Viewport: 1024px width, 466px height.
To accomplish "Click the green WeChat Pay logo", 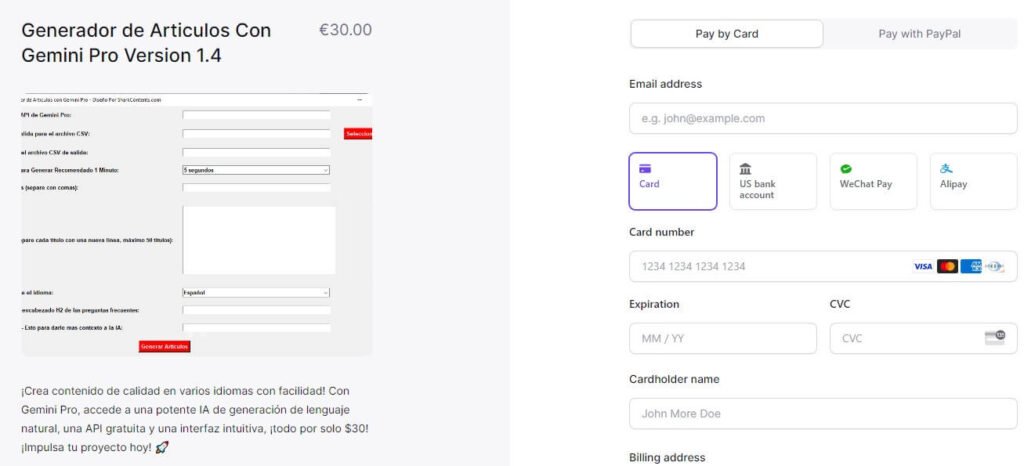I will coord(846,168).
